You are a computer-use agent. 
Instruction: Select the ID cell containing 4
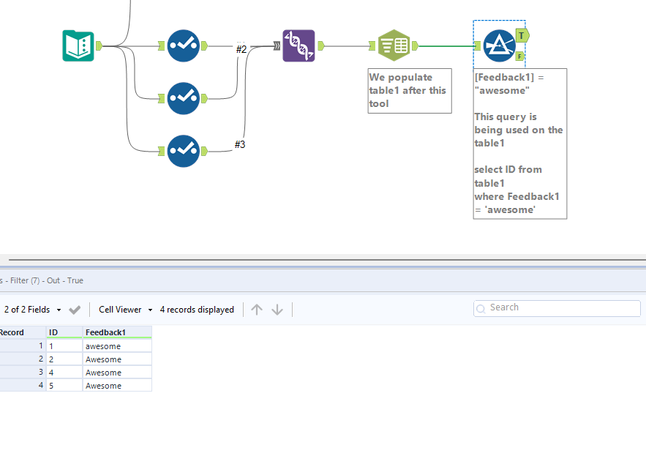(x=64, y=373)
